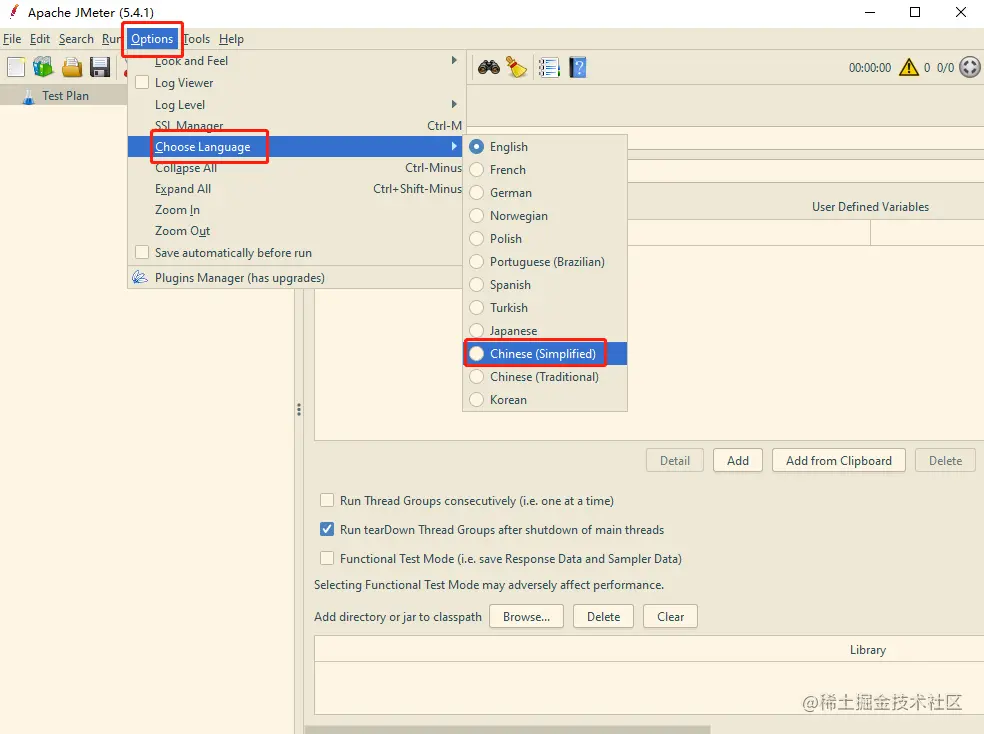
Task: Click the Options menu
Action: click(152, 39)
